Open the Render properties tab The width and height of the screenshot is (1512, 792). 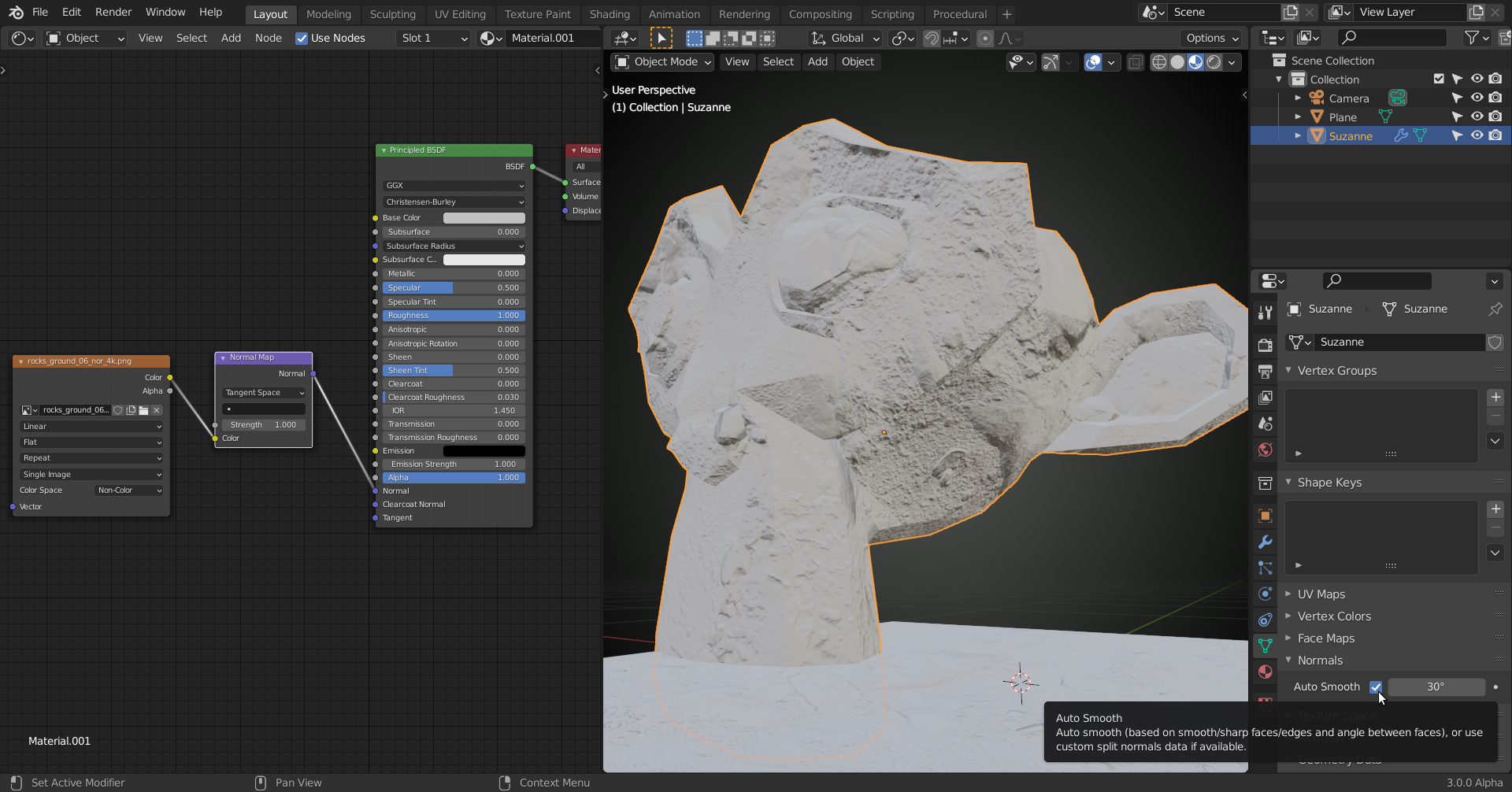[1265, 345]
